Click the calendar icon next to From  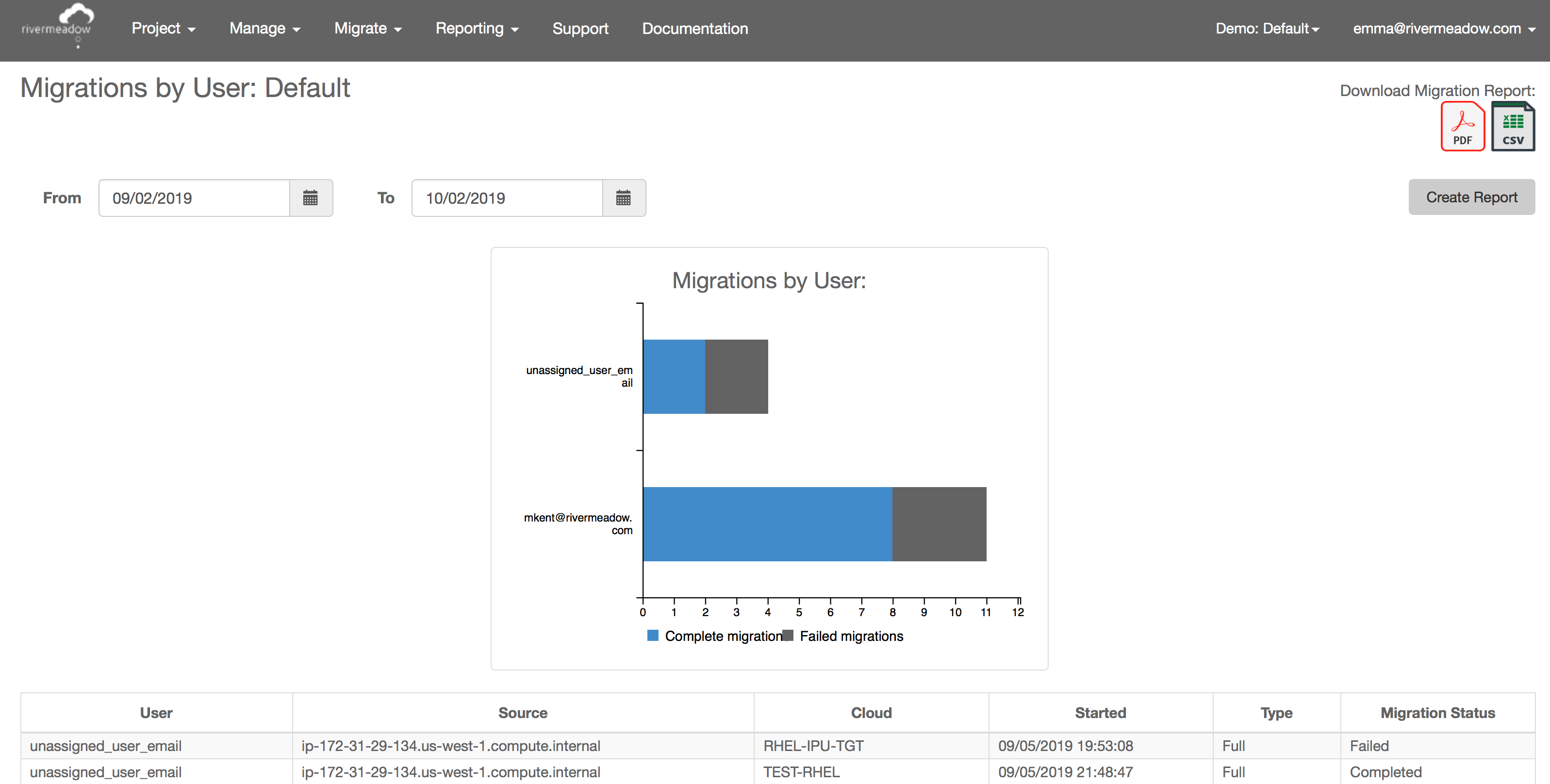pos(310,197)
